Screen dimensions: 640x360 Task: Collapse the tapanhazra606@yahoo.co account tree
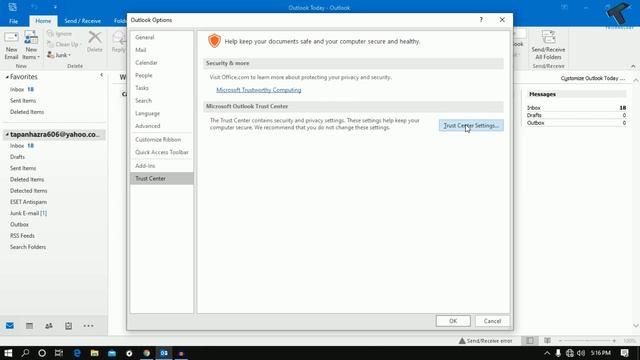(7, 134)
